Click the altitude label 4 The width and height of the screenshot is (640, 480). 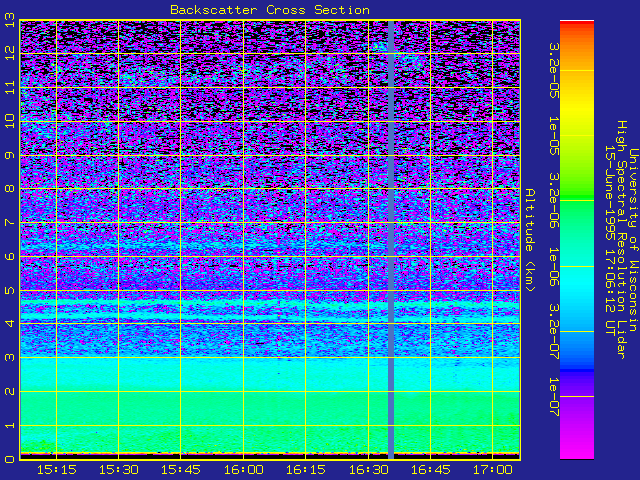pos(10,323)
